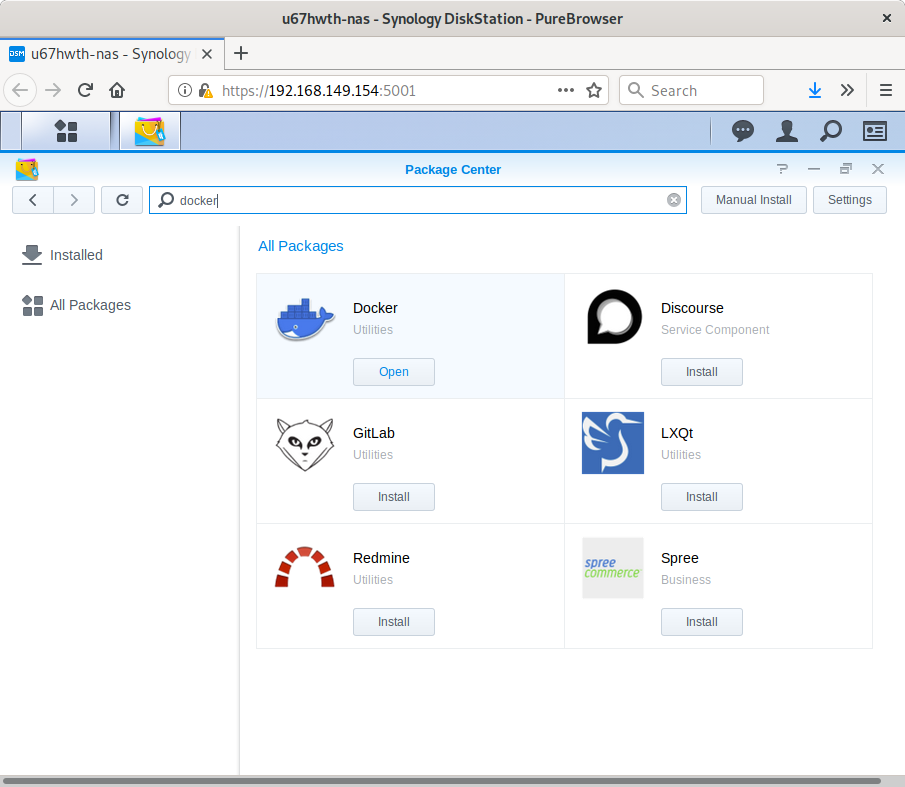Open a new browser tab
This screenshot has height=787, width=905.
[x=241, y=54]
